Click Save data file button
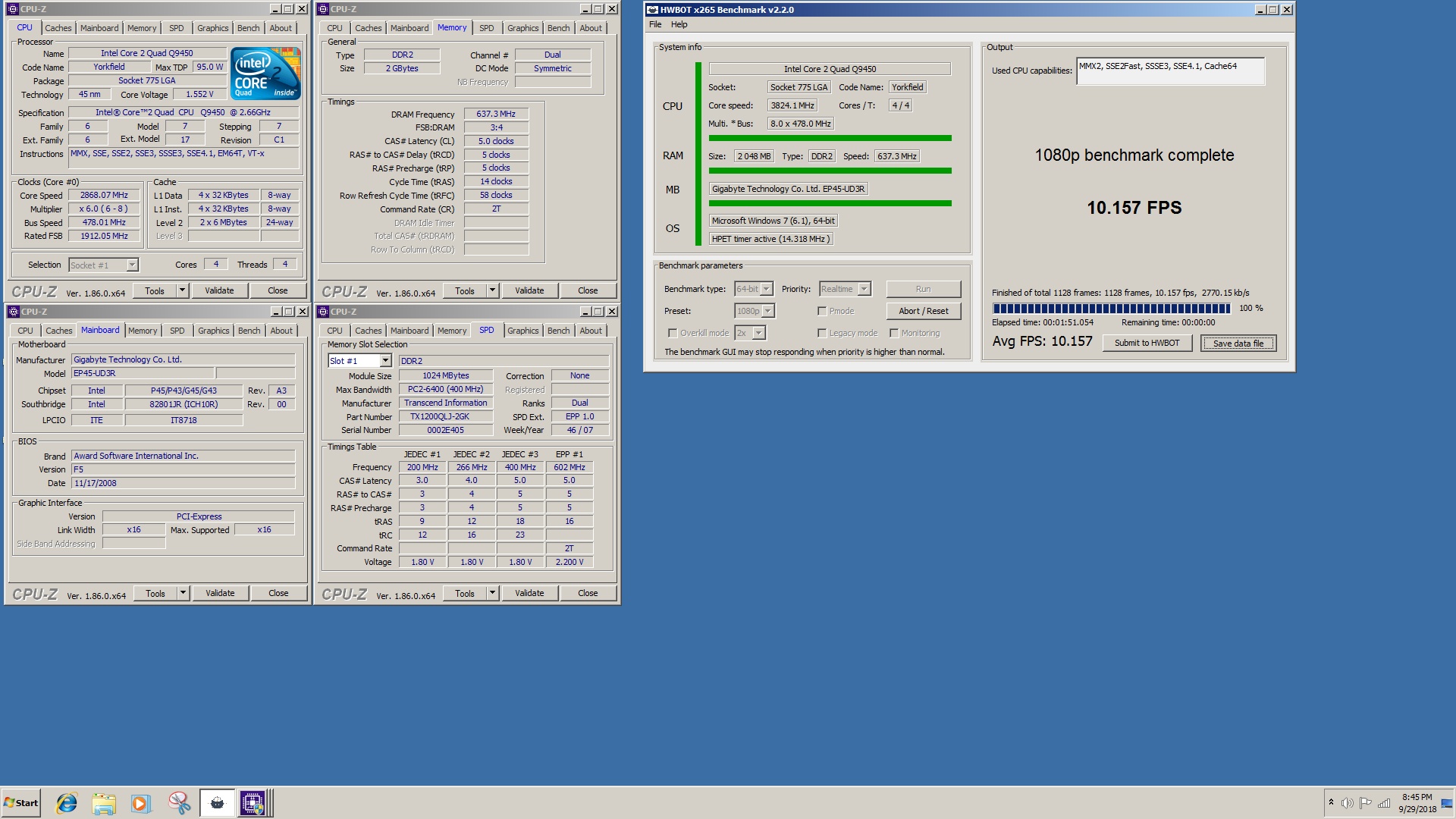1456x819 pixels. [1238, 344]
